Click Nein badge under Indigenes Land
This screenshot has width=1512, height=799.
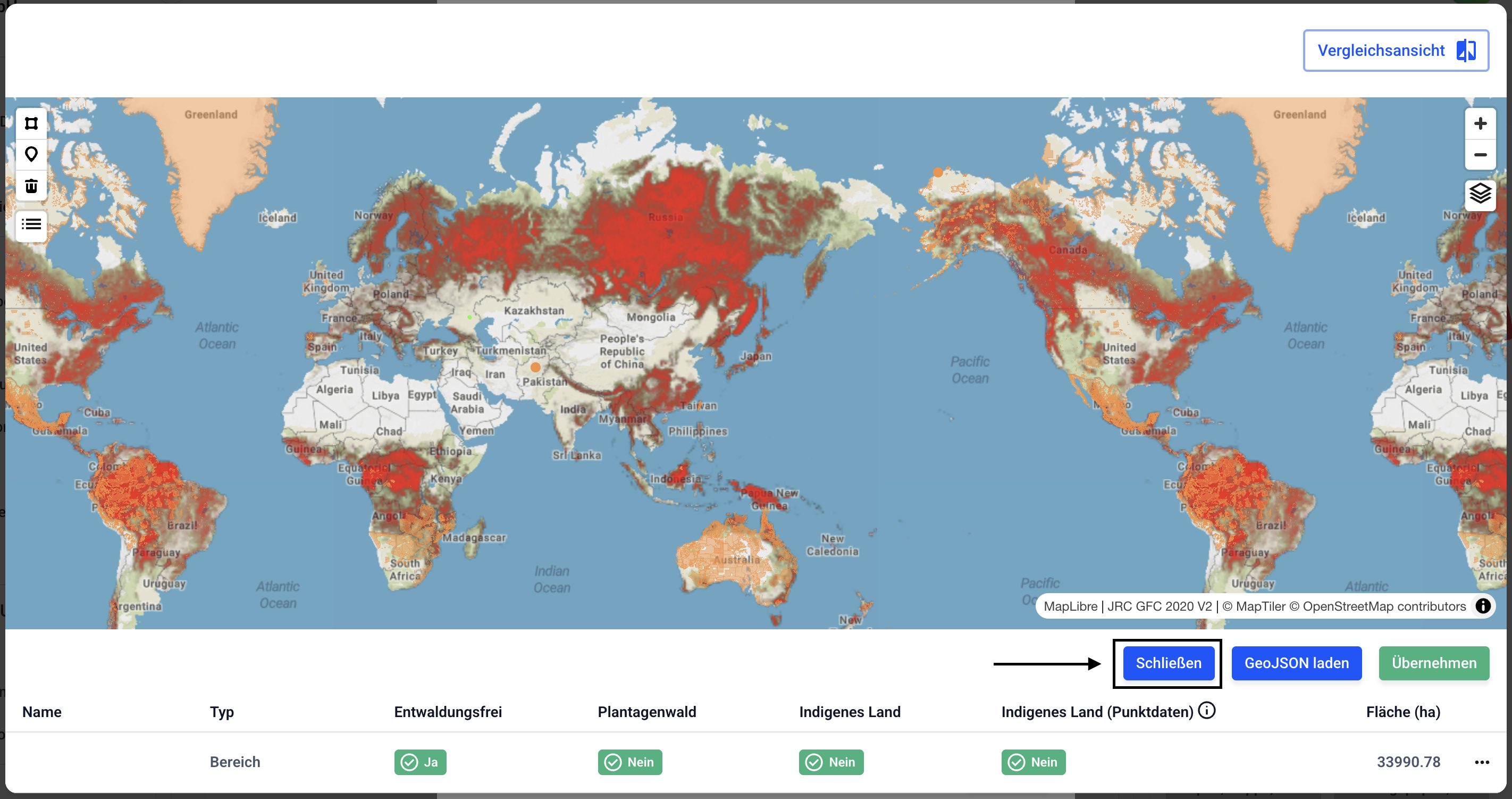tap(830, 763)
